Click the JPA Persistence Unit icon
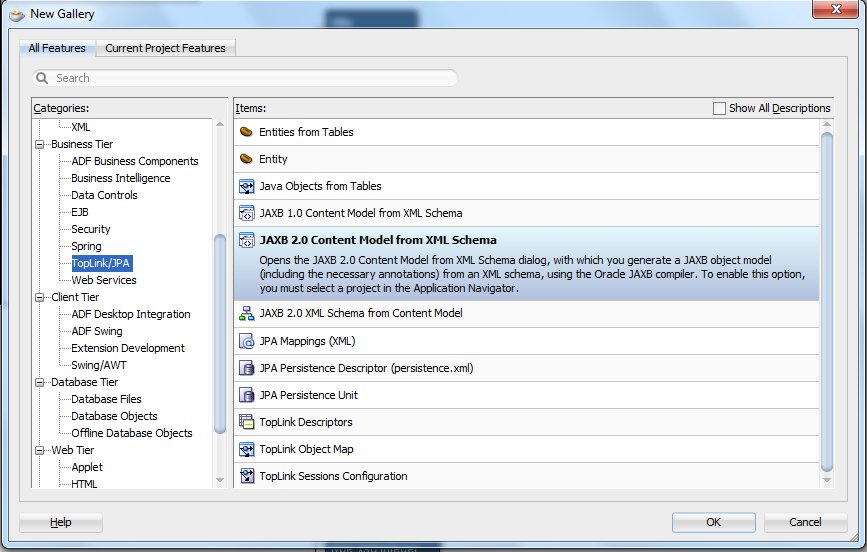 (246, 395)
